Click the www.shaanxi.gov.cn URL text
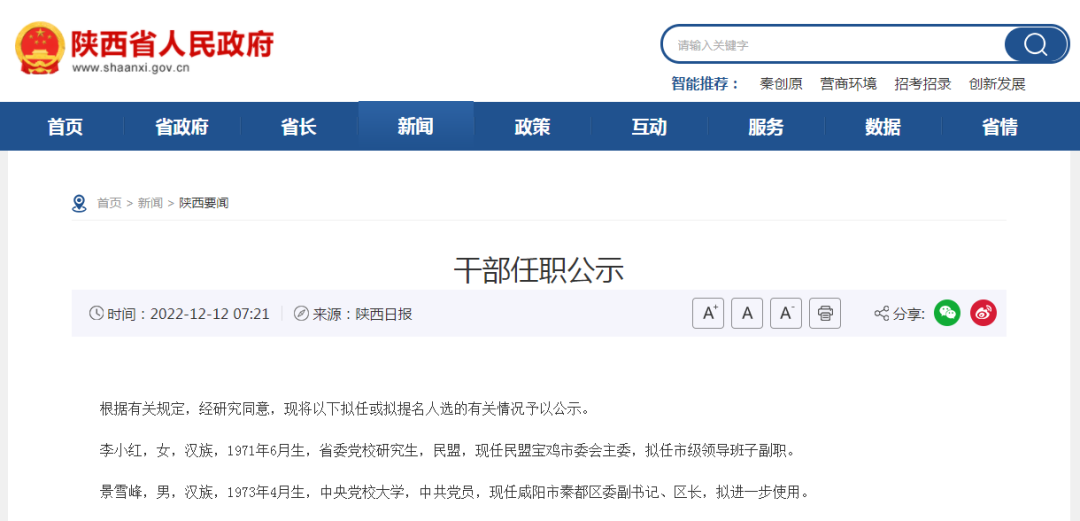Screen dimensions: 1080x521 click(x=131, y=68)
